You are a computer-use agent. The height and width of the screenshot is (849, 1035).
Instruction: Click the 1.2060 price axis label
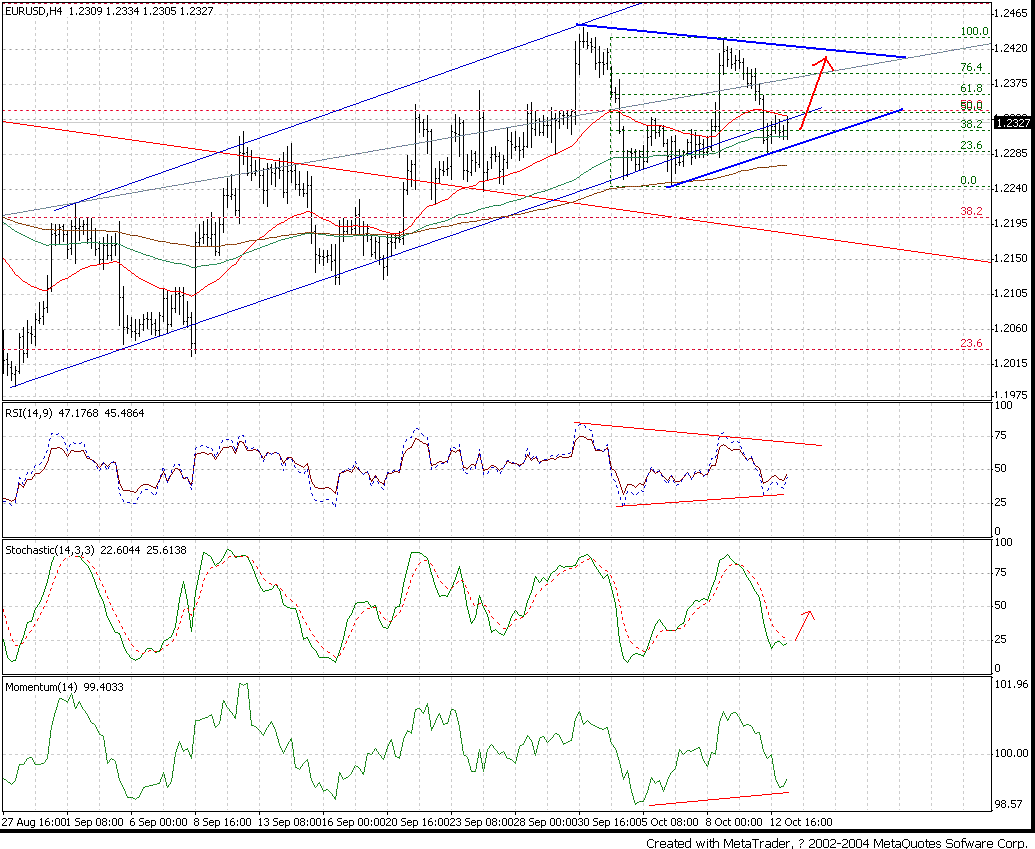click(1013, 328)
